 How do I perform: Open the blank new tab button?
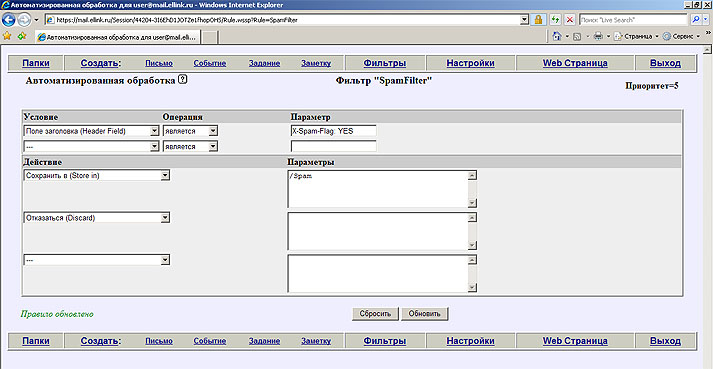click(x=210, y=37)
